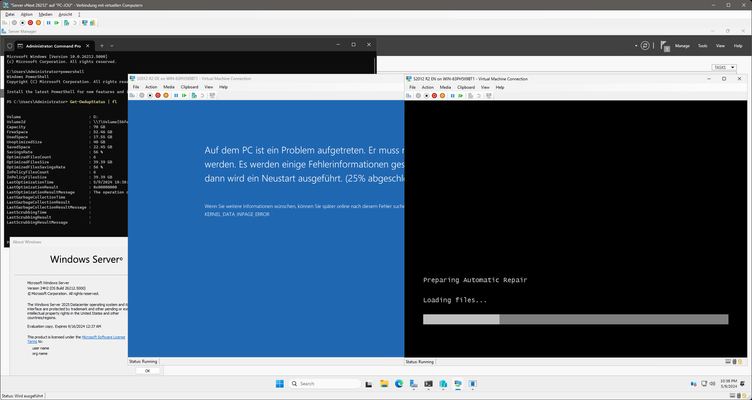
Task: Click the orange Save icon in outer VM toolbar
Action: [x=38, y=23]
